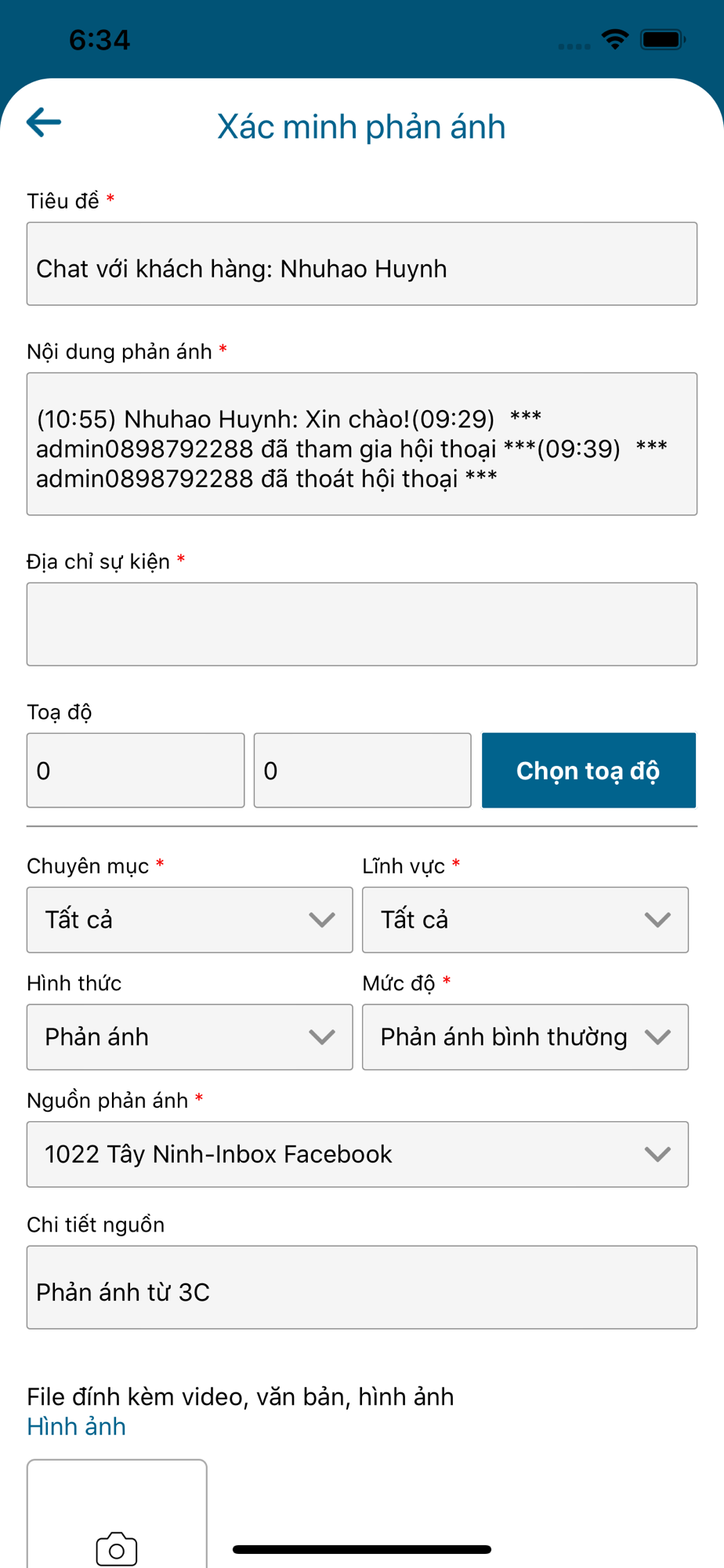Focus the first Toạ độ coordinate field
The width and height of the screenshot is (724, 1568).
pyautogui.click(x=136, y=771)
